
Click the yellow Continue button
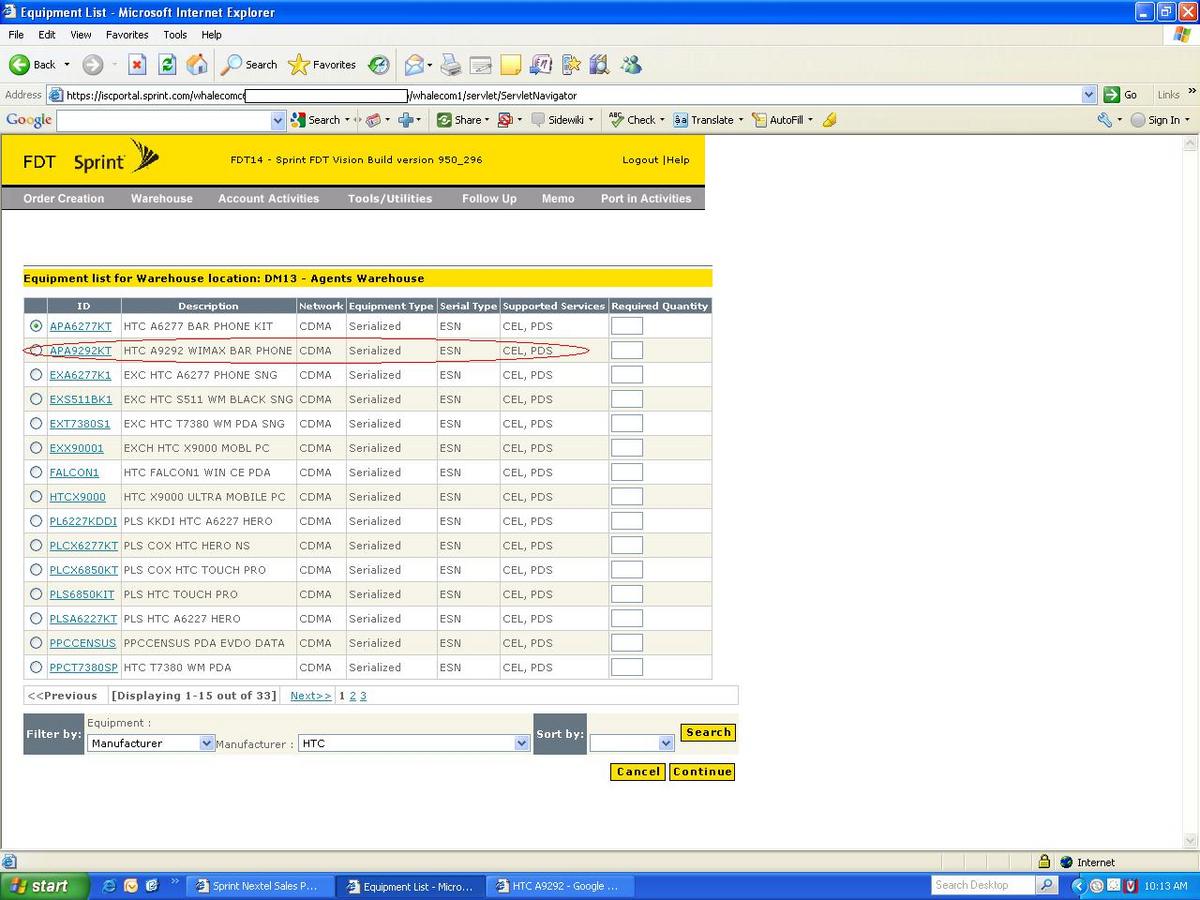pyautogui.click(x=702, y=772)
